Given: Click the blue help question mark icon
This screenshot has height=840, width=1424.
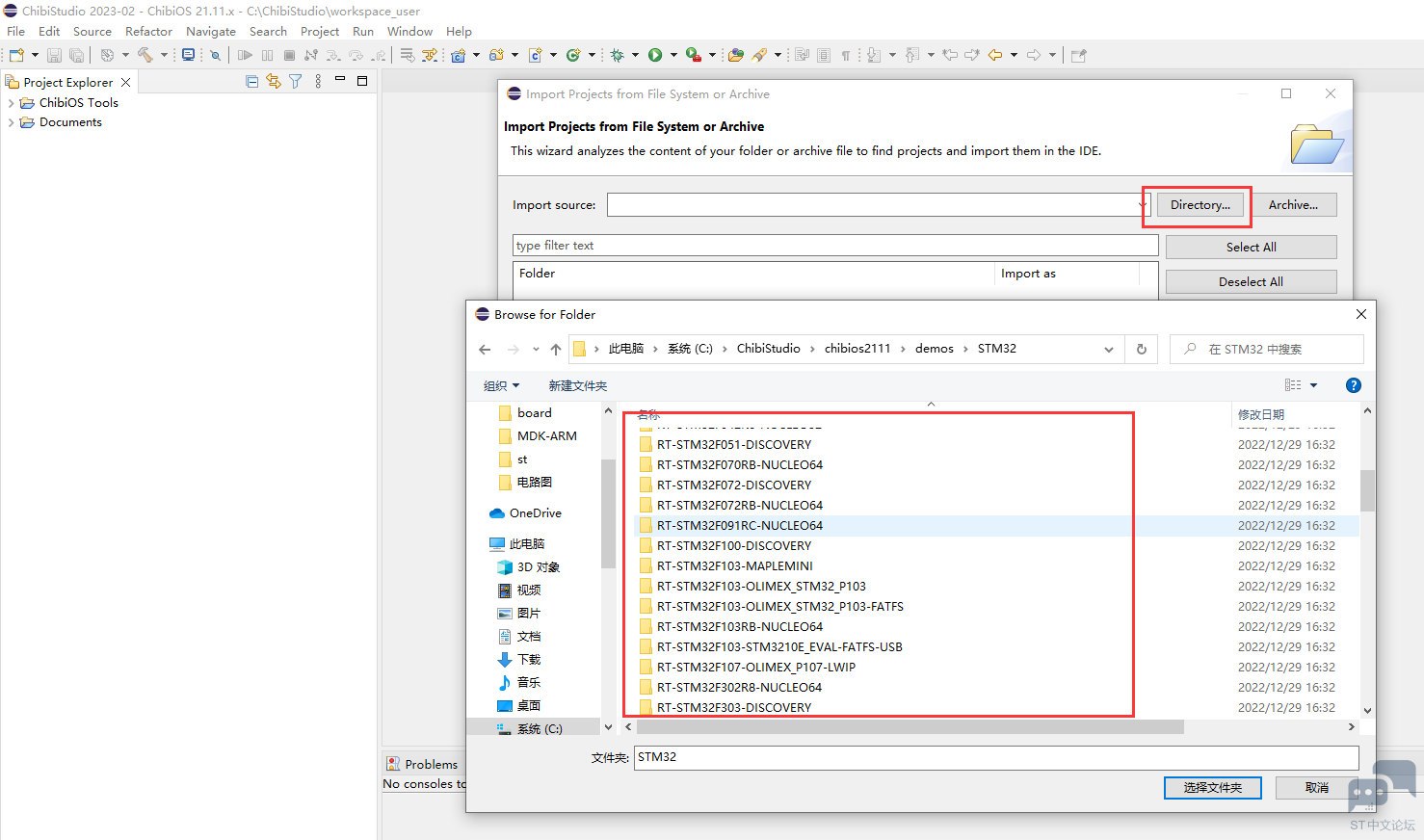Looking at the screenshot, I should (1354, 385).
